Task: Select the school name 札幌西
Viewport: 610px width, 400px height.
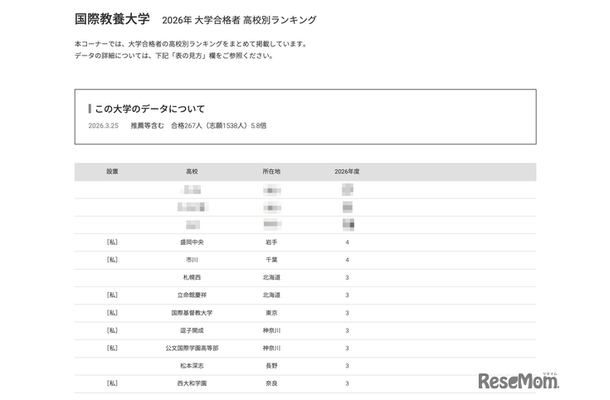Action: click(x=192, y=277)
